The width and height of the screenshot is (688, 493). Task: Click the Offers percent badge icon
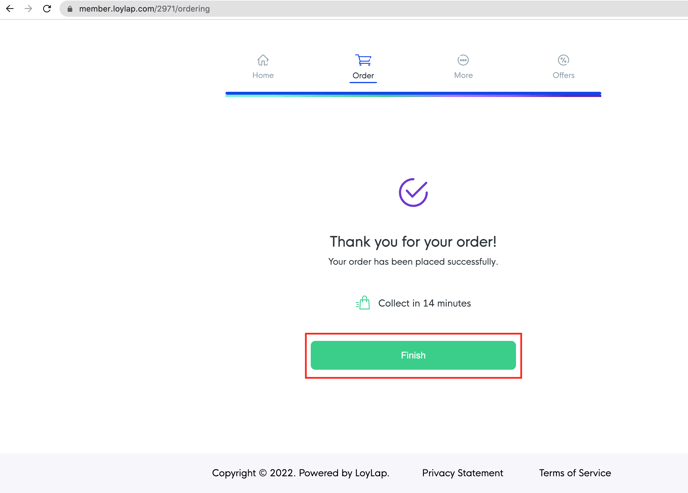point(563,60)
